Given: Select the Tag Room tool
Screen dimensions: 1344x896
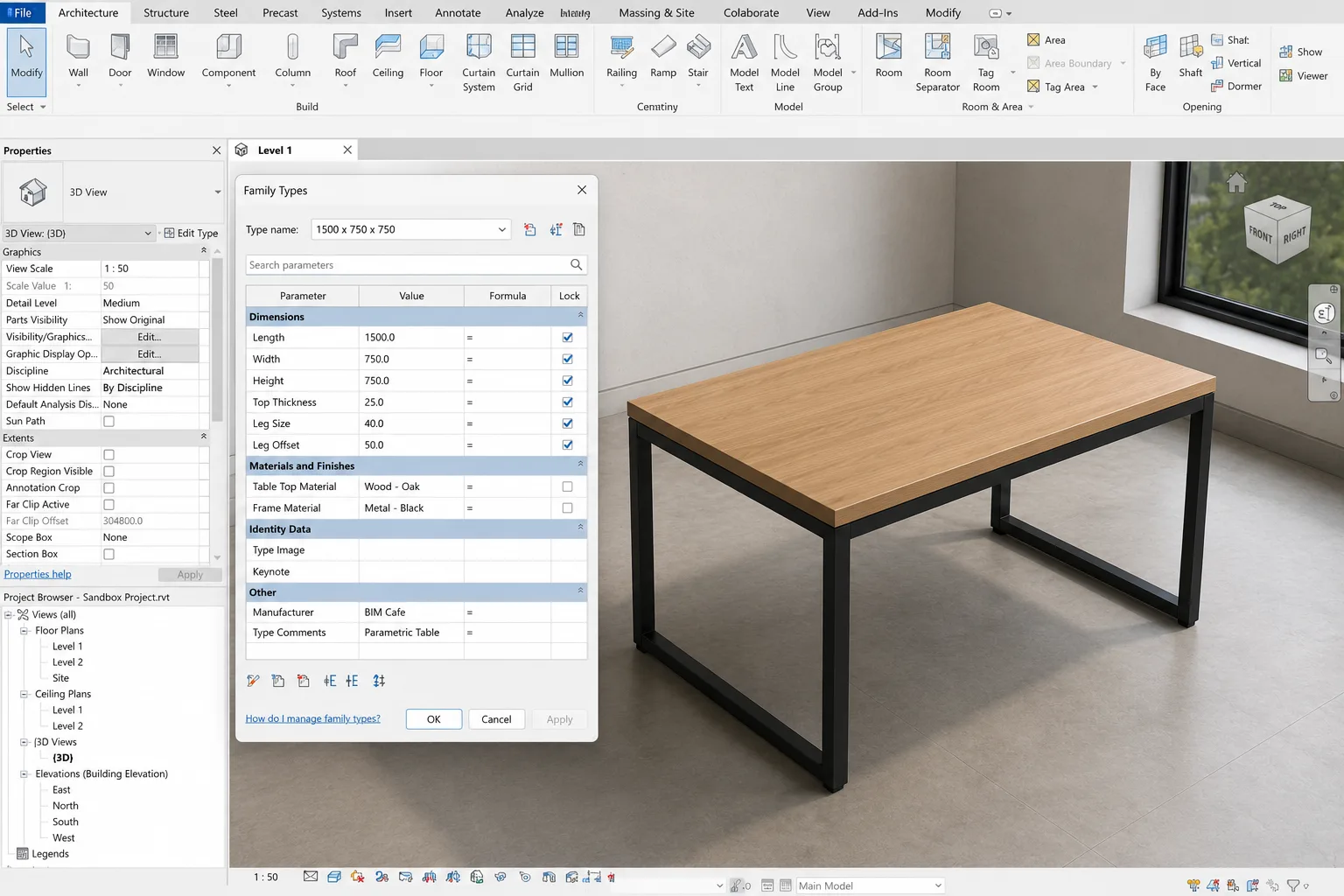Looking at the screenshot, I should click(986, 62).
